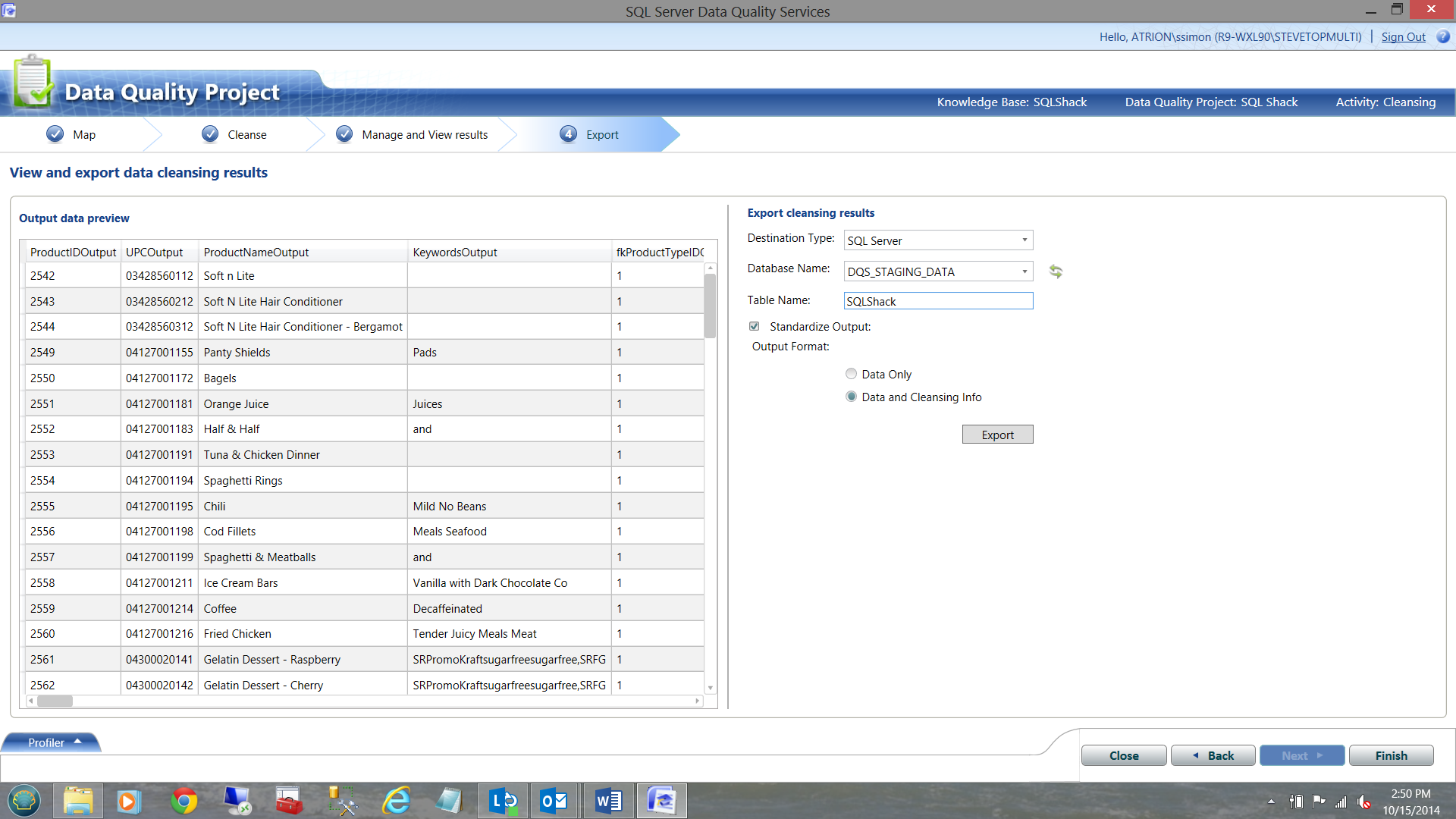This screenshot has height=819, width=1456.
Task: Open Internet Explorer from taskbar
Action: click(396, 801)
